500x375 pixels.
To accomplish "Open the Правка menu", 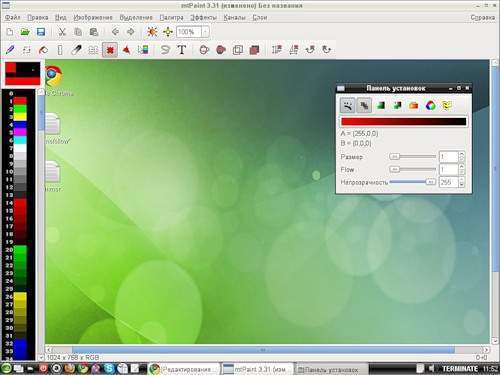I will point(38,17).
